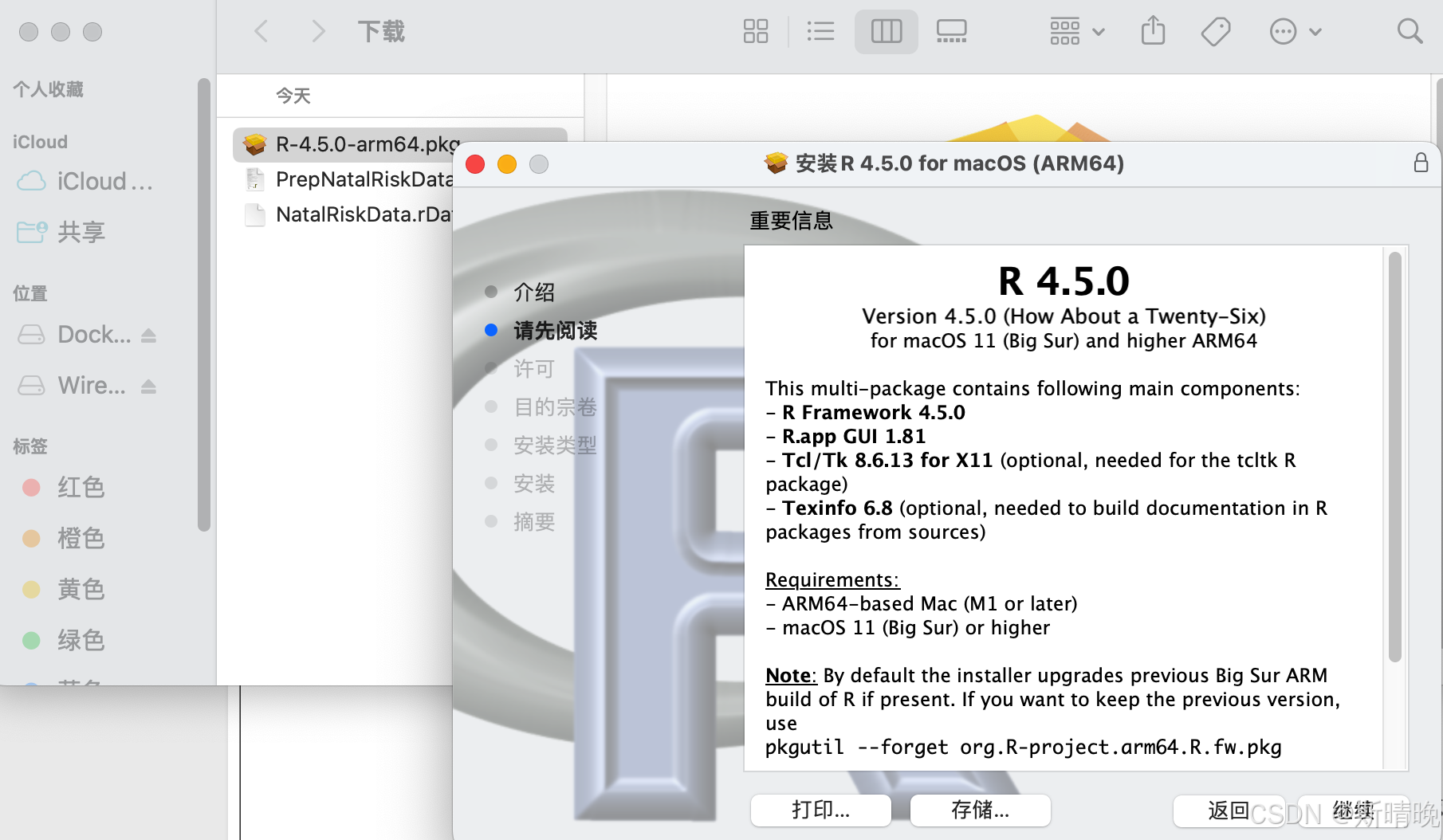Click the 请先阅读 installer step

(x=556, y=331)
